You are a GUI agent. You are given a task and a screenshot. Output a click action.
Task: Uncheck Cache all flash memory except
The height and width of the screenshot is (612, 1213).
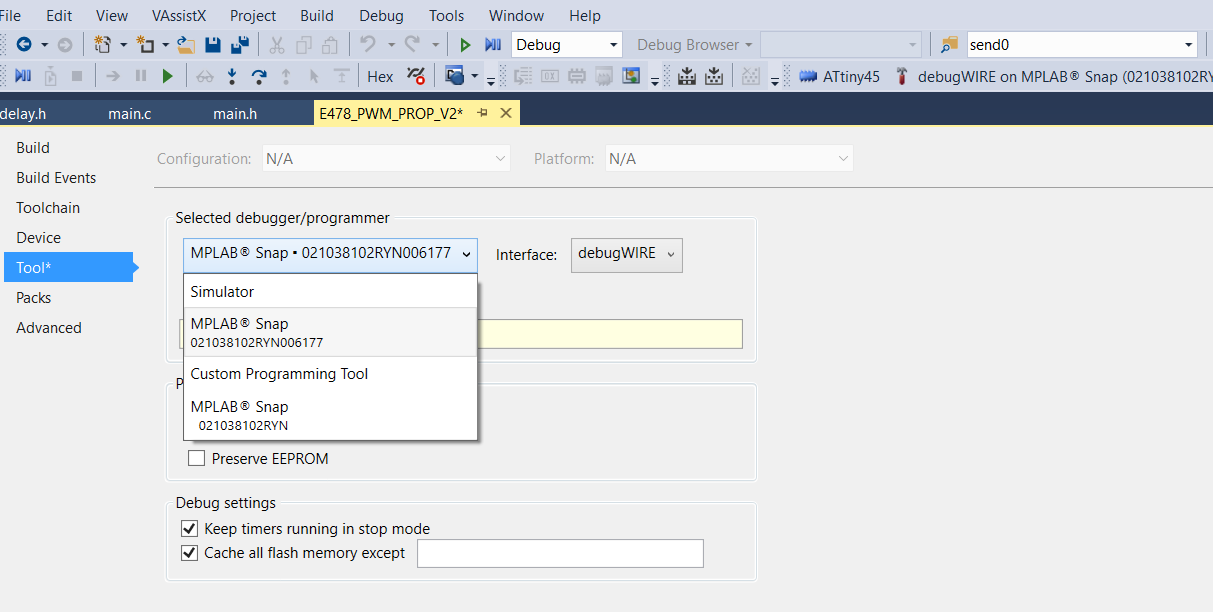[x=189, y=553]
